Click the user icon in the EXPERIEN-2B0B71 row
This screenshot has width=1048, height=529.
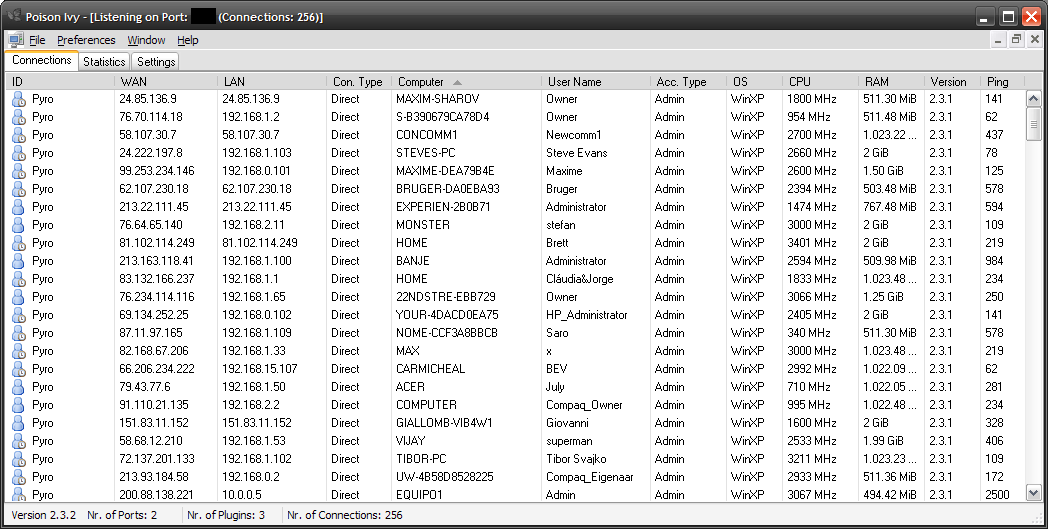(19, 207)
